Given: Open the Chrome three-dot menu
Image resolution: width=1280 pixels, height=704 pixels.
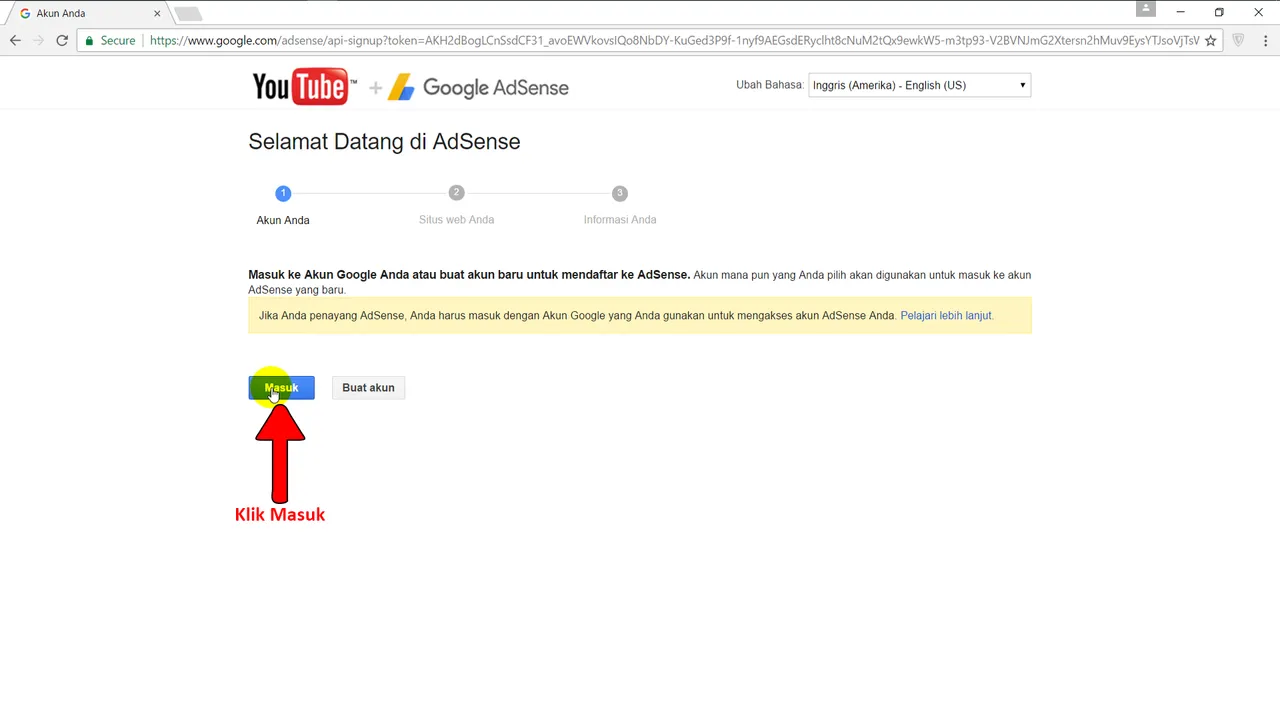Looking at the screenshot, I should point(1265,41).
